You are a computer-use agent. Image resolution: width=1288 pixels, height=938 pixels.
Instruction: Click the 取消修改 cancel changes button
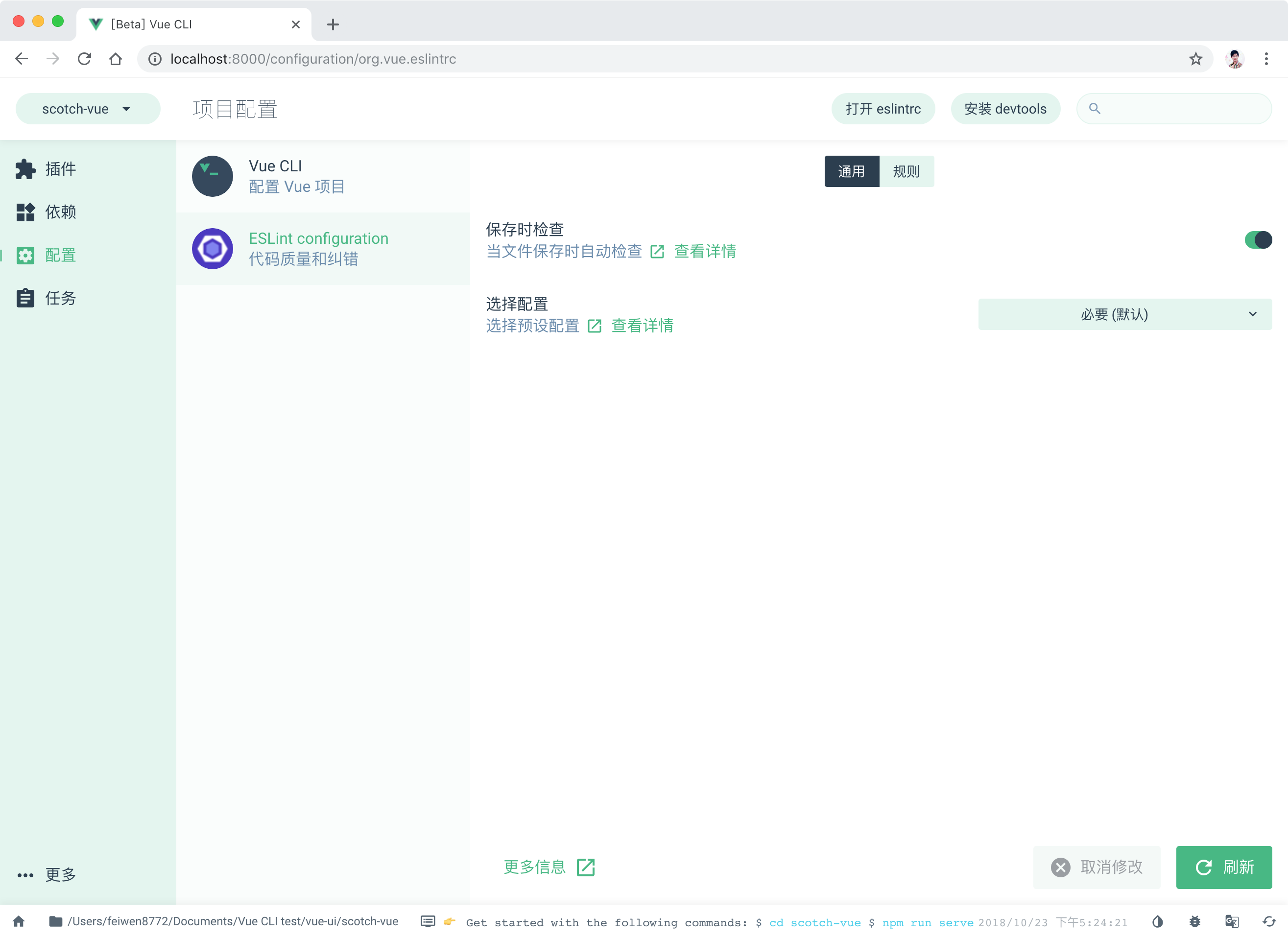click(x=1096, y=867)
